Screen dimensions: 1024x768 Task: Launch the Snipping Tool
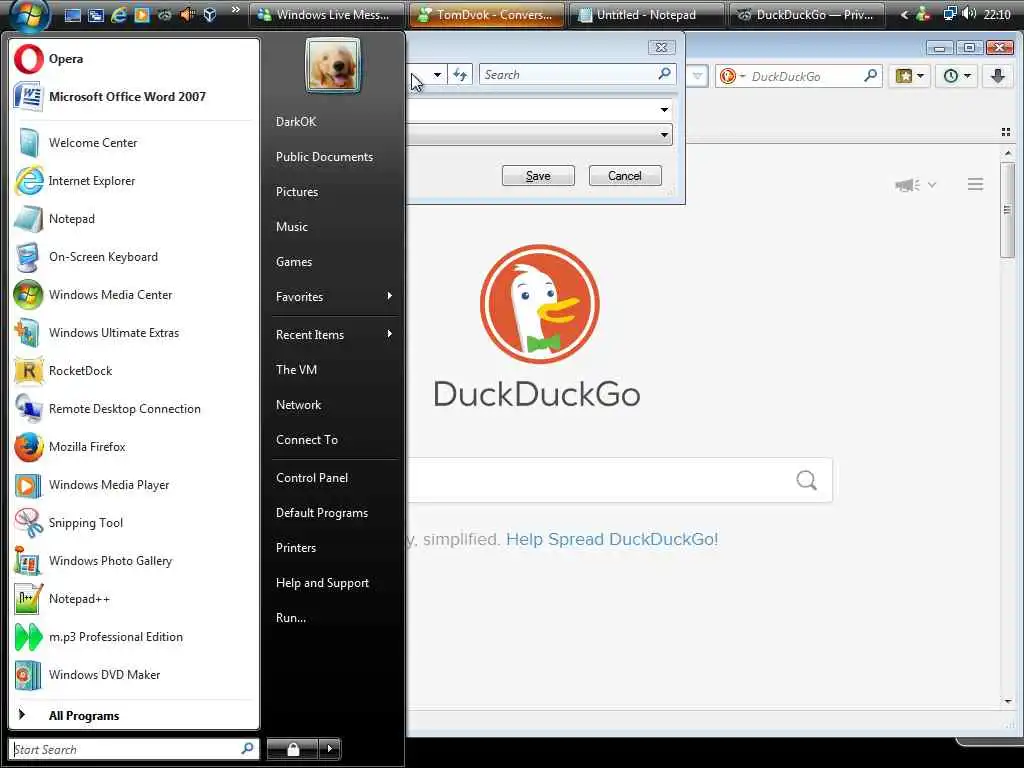point(133,522)
